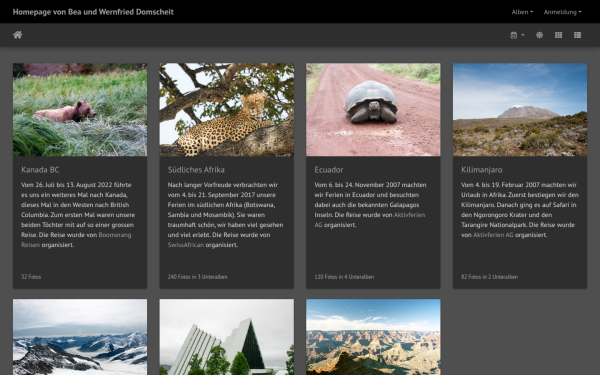
Task: Click the Kilimanjaro album title
Action: (481, 170)
